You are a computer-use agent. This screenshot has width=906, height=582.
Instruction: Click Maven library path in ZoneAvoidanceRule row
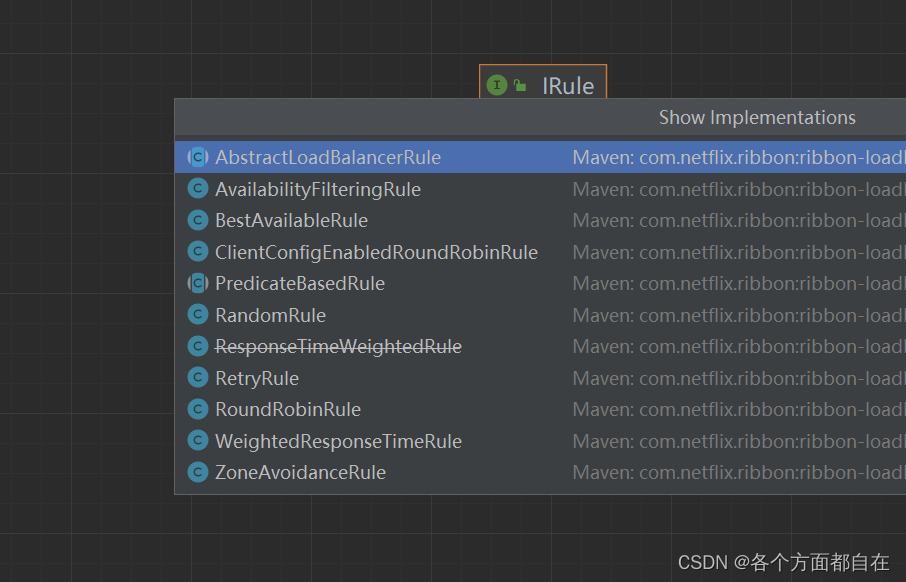pos(739,473)
